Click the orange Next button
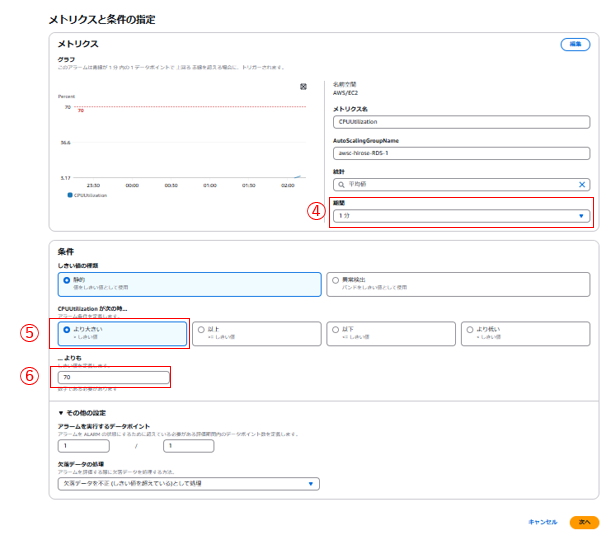This screenshot has width=613, height=549. pos(584,522)
